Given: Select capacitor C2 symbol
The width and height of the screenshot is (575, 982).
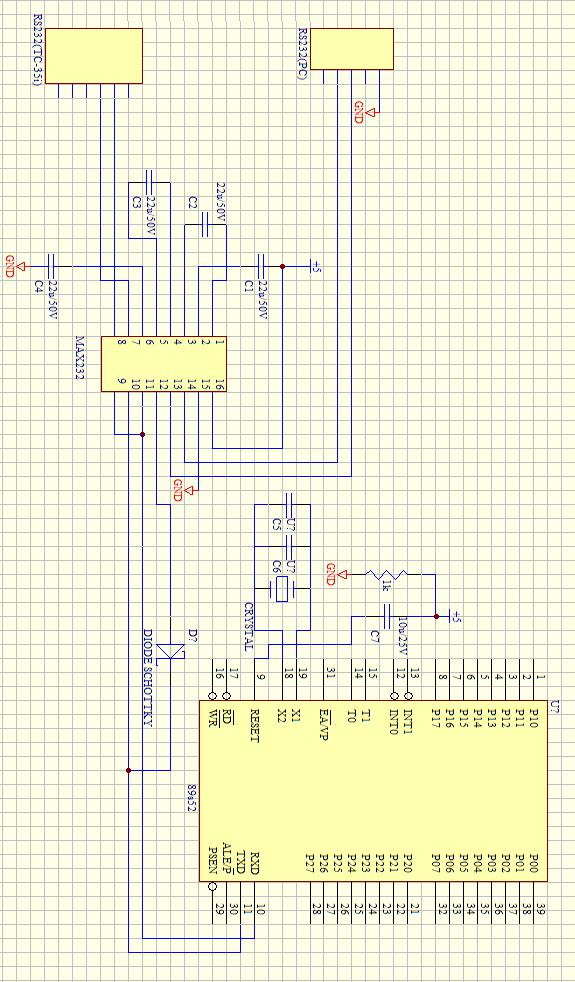Looking at the screenshot, I should coord(205,225).
